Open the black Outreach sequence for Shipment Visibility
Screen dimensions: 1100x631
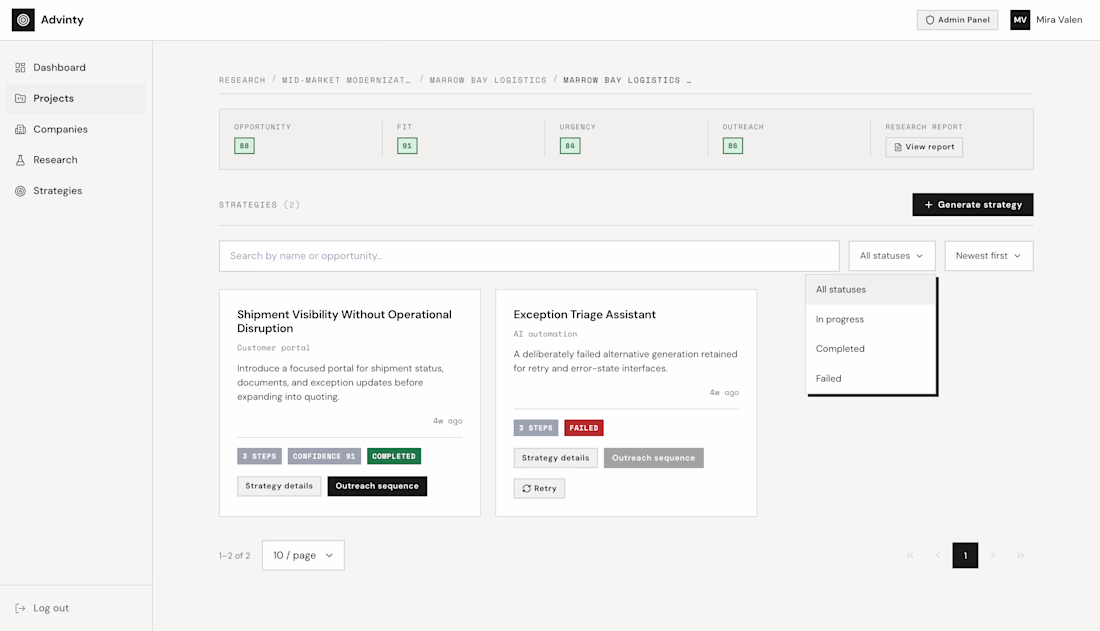coord(377,486)
